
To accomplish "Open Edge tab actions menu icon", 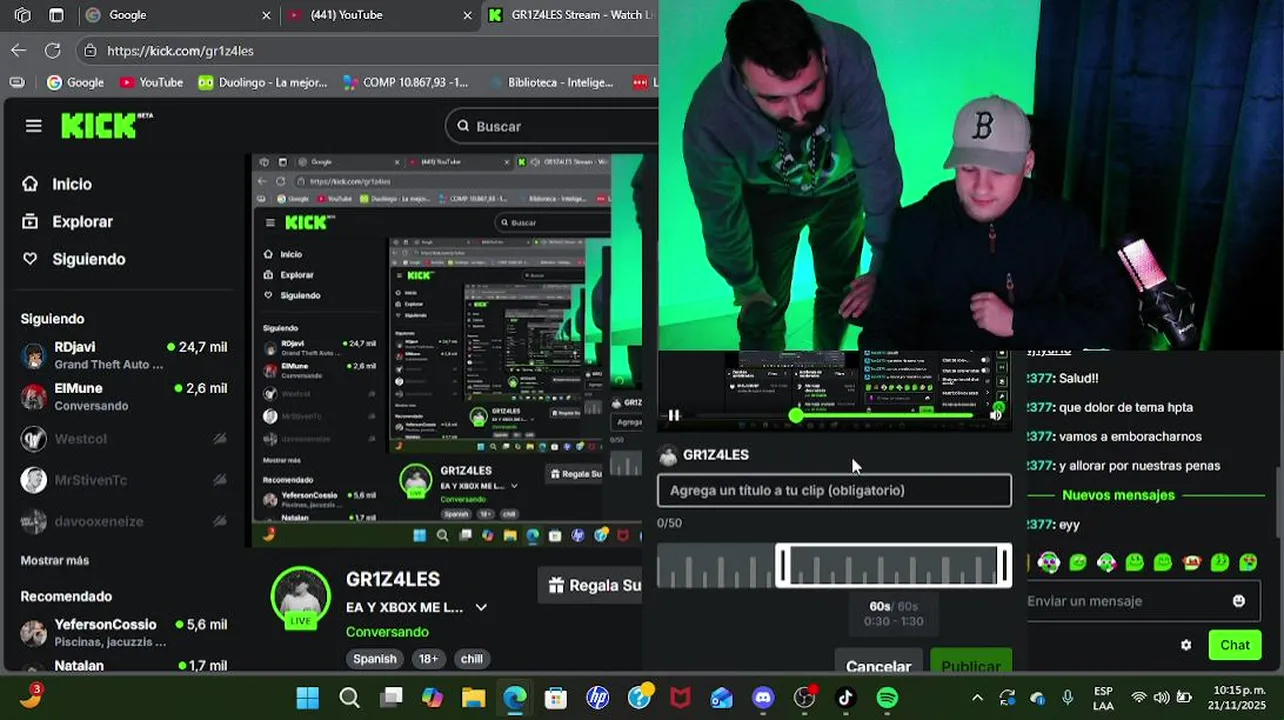I will coord(56,15).
